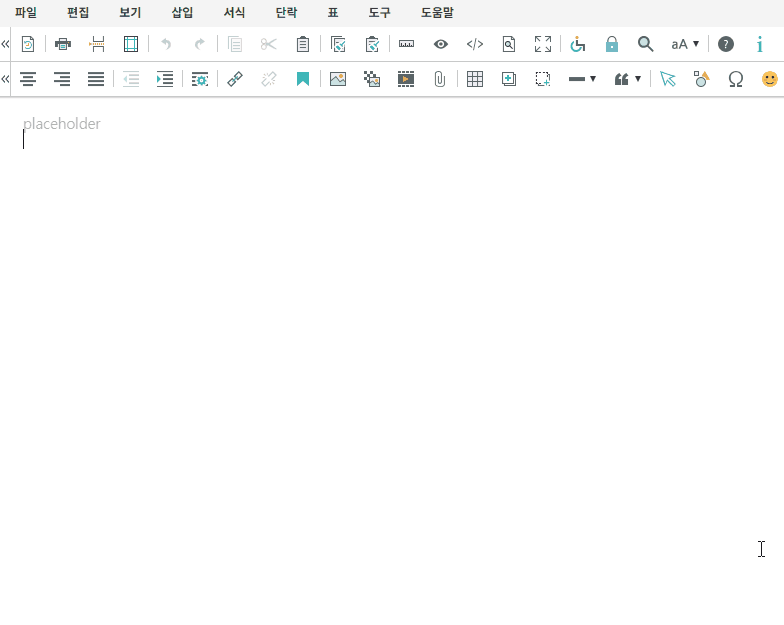The width and height of the screenshot is (784, 625).
Task: Expand the quotation mark dropdown
Action: 628,79
